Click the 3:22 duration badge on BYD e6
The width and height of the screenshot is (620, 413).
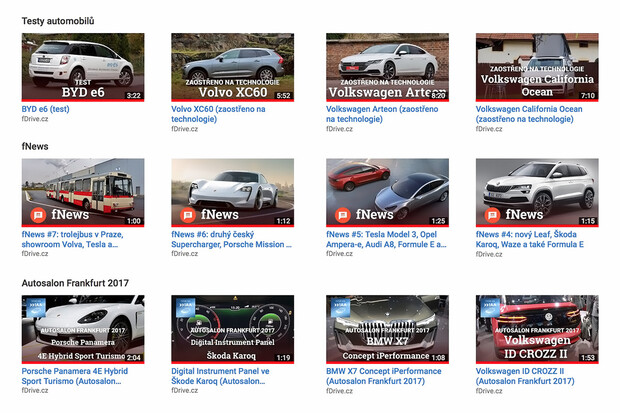coord(133,95)
